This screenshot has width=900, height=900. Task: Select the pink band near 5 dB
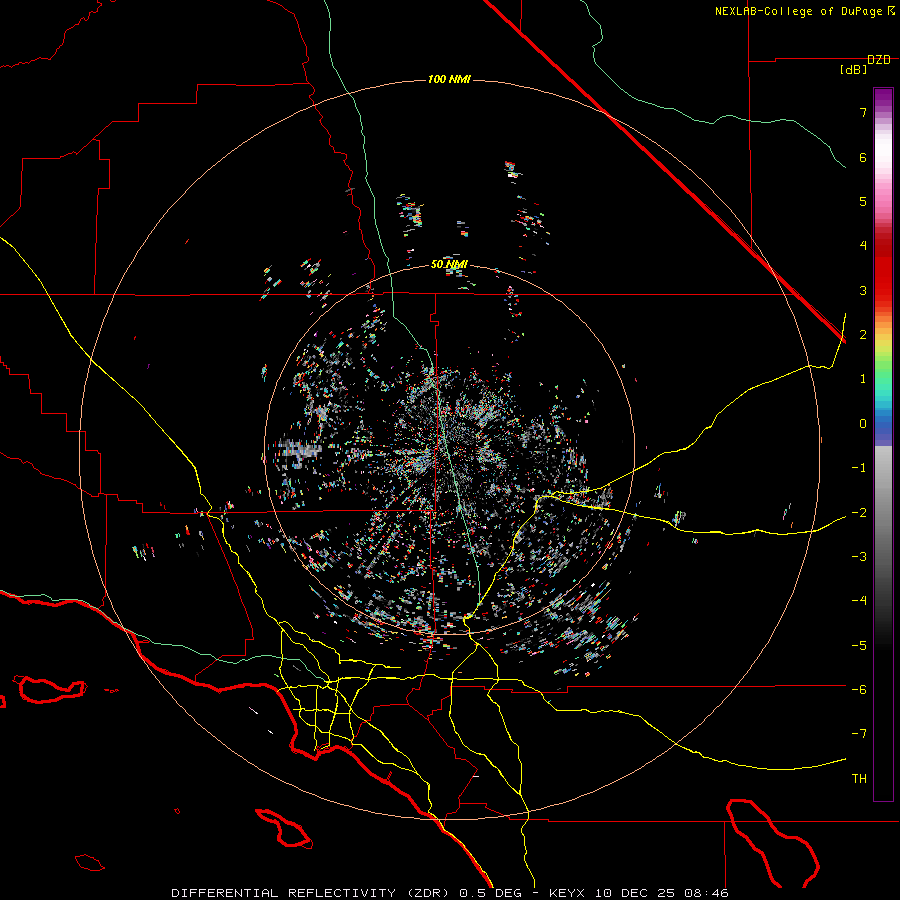(x=882, y=203)
